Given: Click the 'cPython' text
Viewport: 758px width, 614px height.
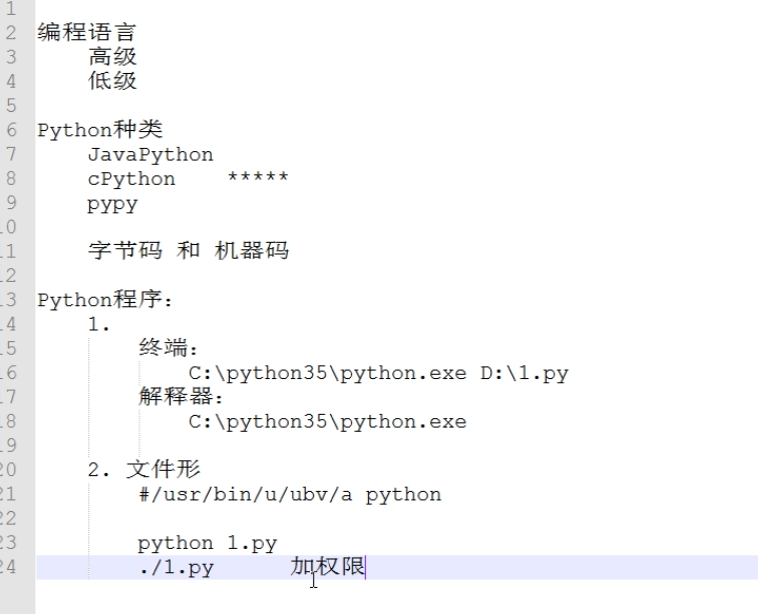Looking at the screenshot, I should tap(131, 179).
